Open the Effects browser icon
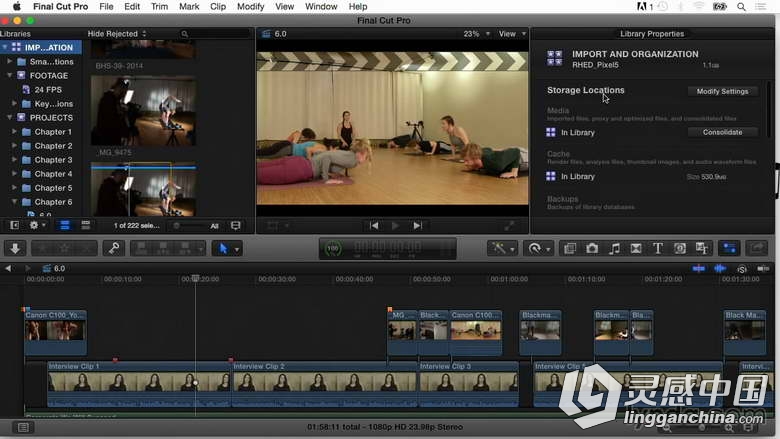 pos(570,248)
